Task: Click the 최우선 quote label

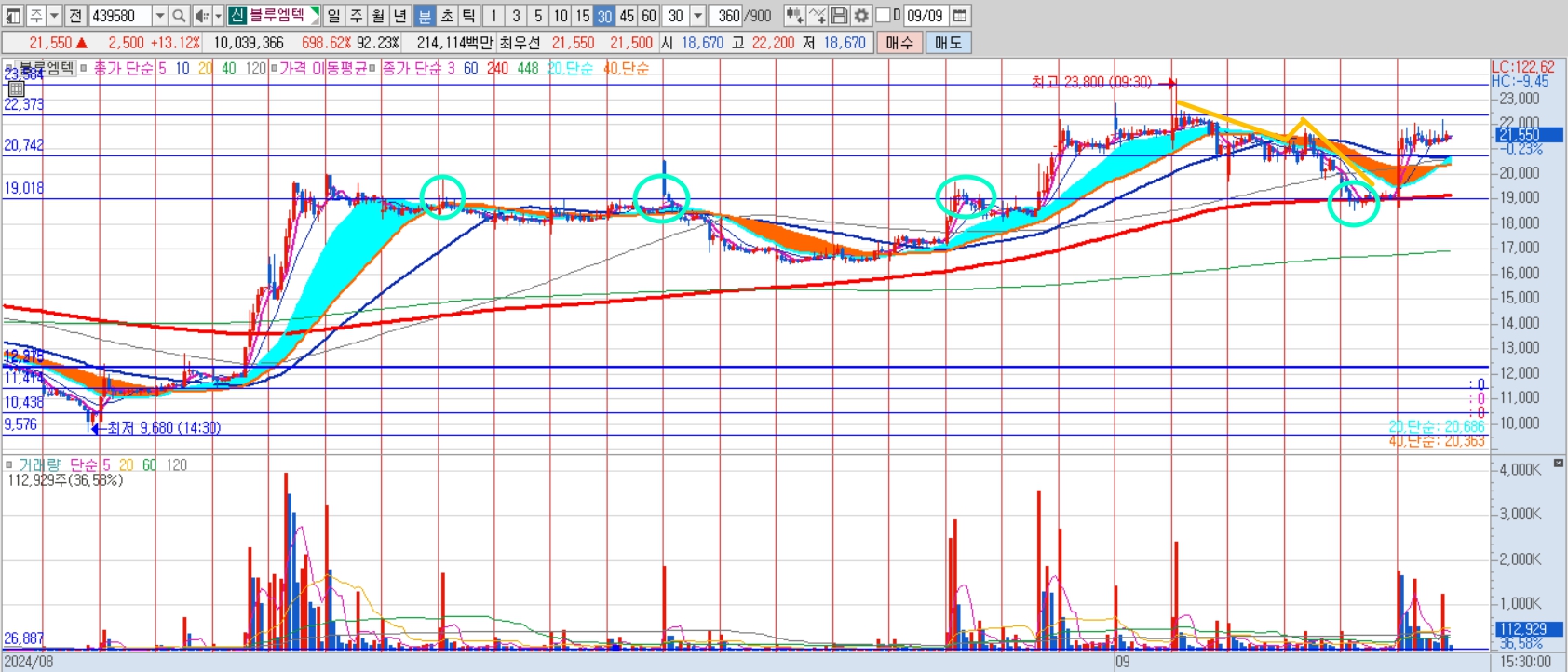Action: [x=520, y=43]
